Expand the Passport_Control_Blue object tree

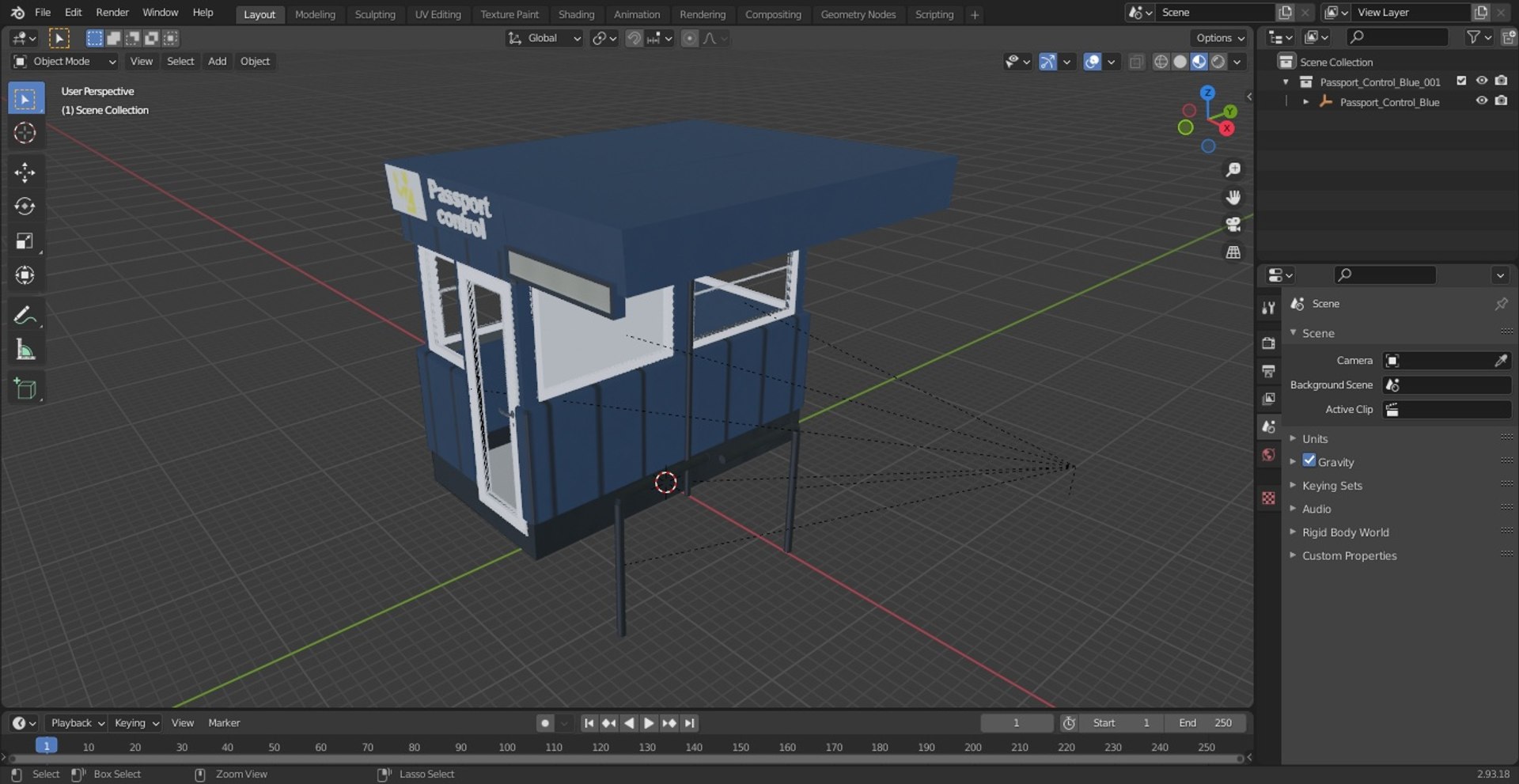(x=1305, y=102)
